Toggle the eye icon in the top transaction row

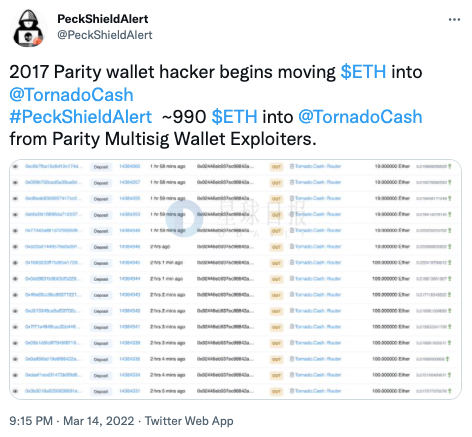pyautogui.click(x=15, y=166)
